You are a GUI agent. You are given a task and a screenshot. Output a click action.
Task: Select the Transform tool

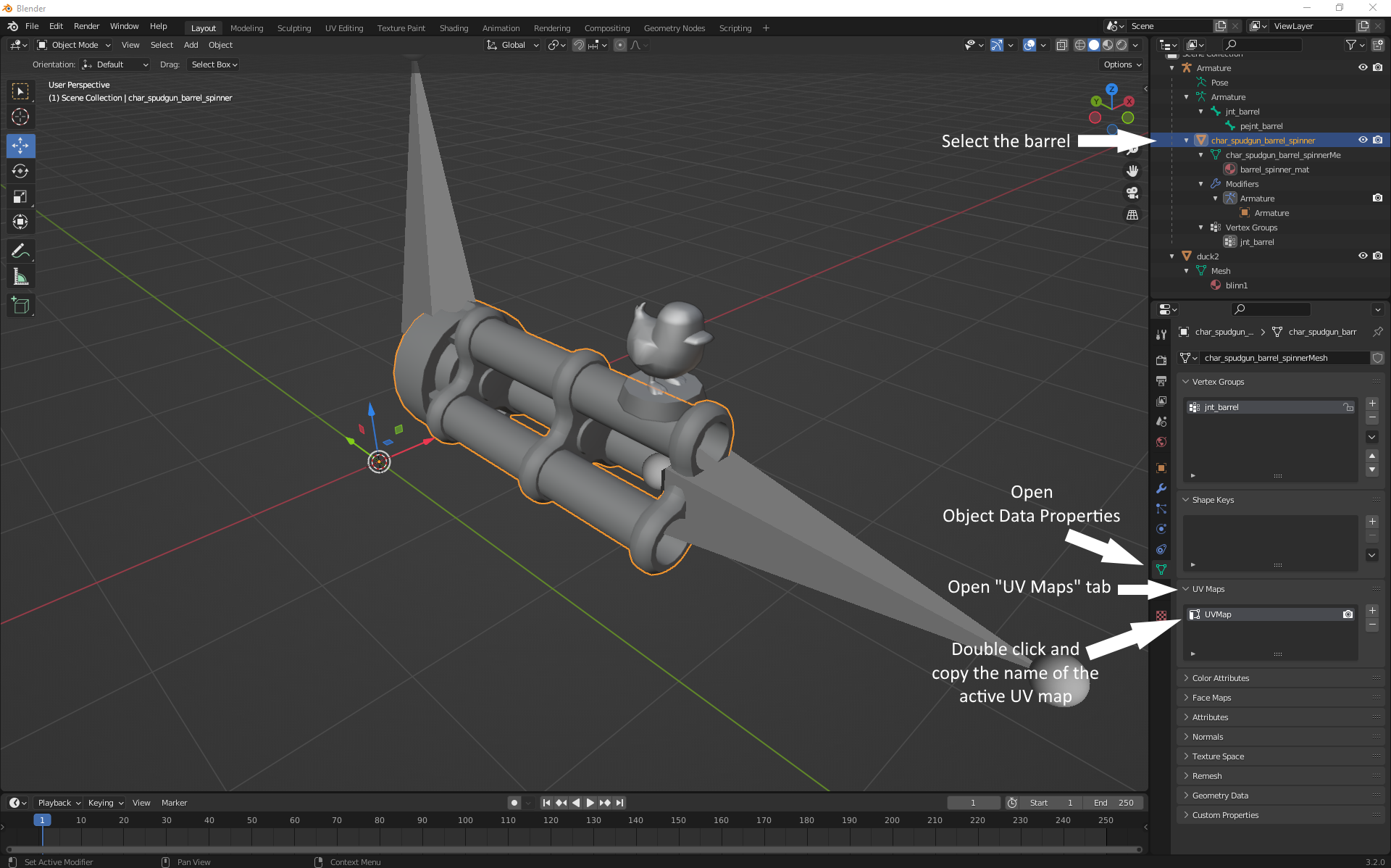tap(20, 222)
